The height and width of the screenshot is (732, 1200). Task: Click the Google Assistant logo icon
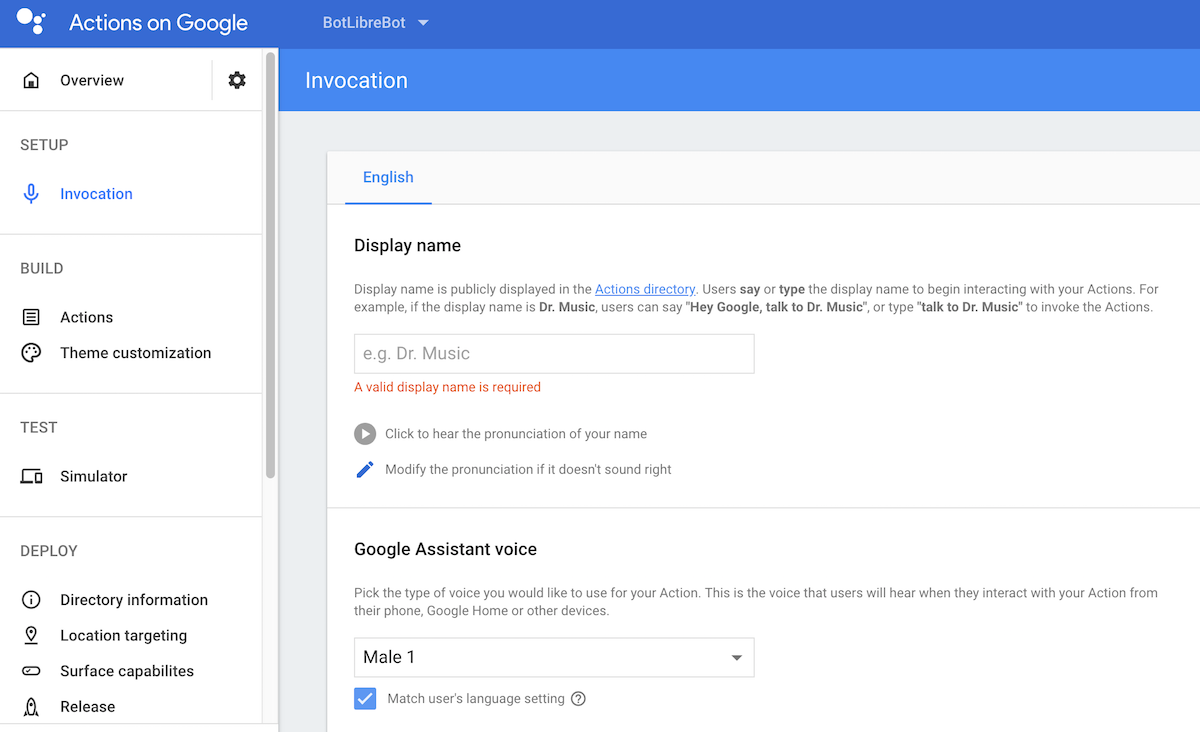click(31, 20)
